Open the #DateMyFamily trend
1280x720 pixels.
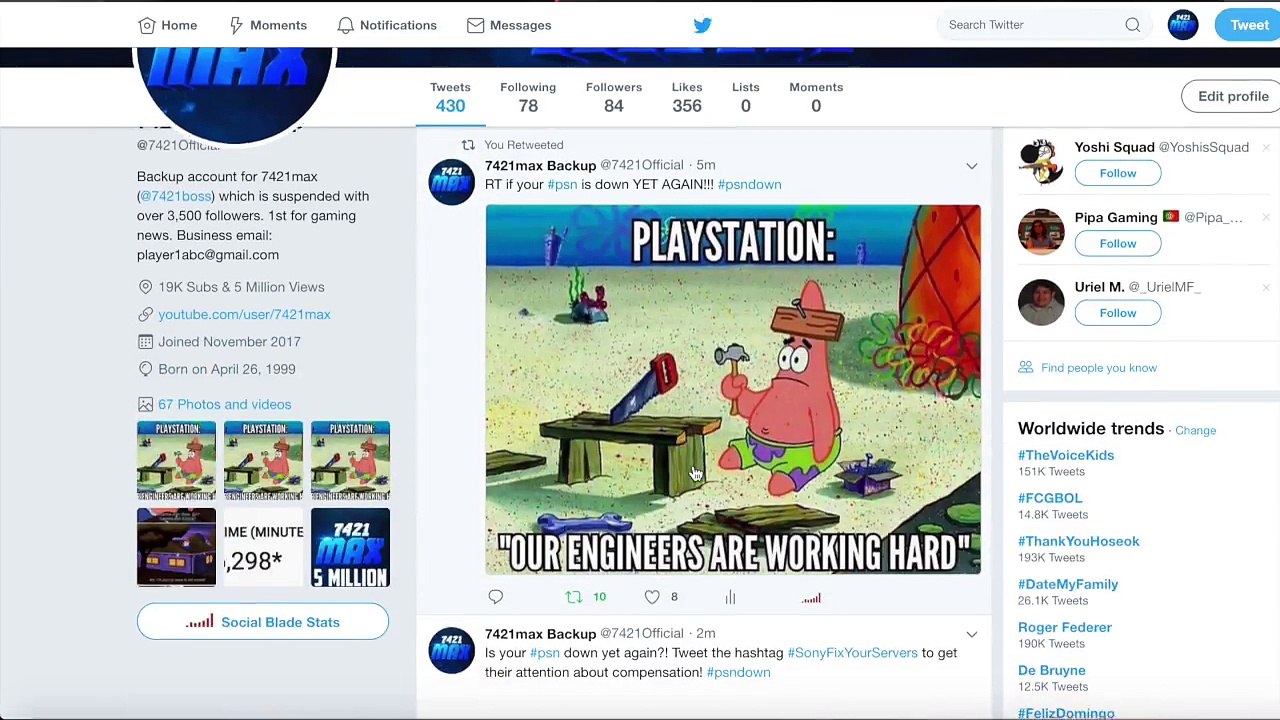(x=1068, y=584)
